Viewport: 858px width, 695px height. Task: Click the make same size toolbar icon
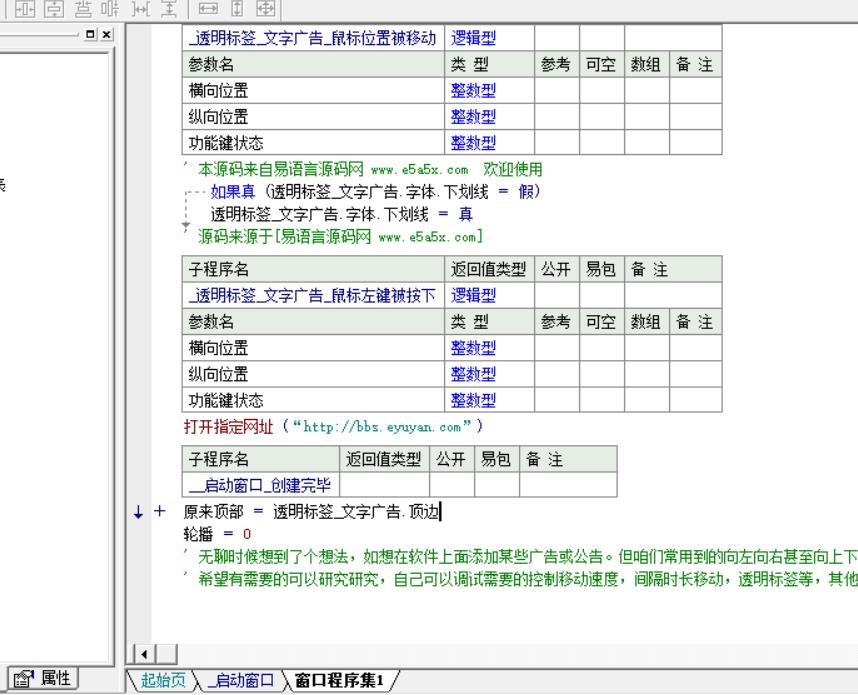click(266, 8)
